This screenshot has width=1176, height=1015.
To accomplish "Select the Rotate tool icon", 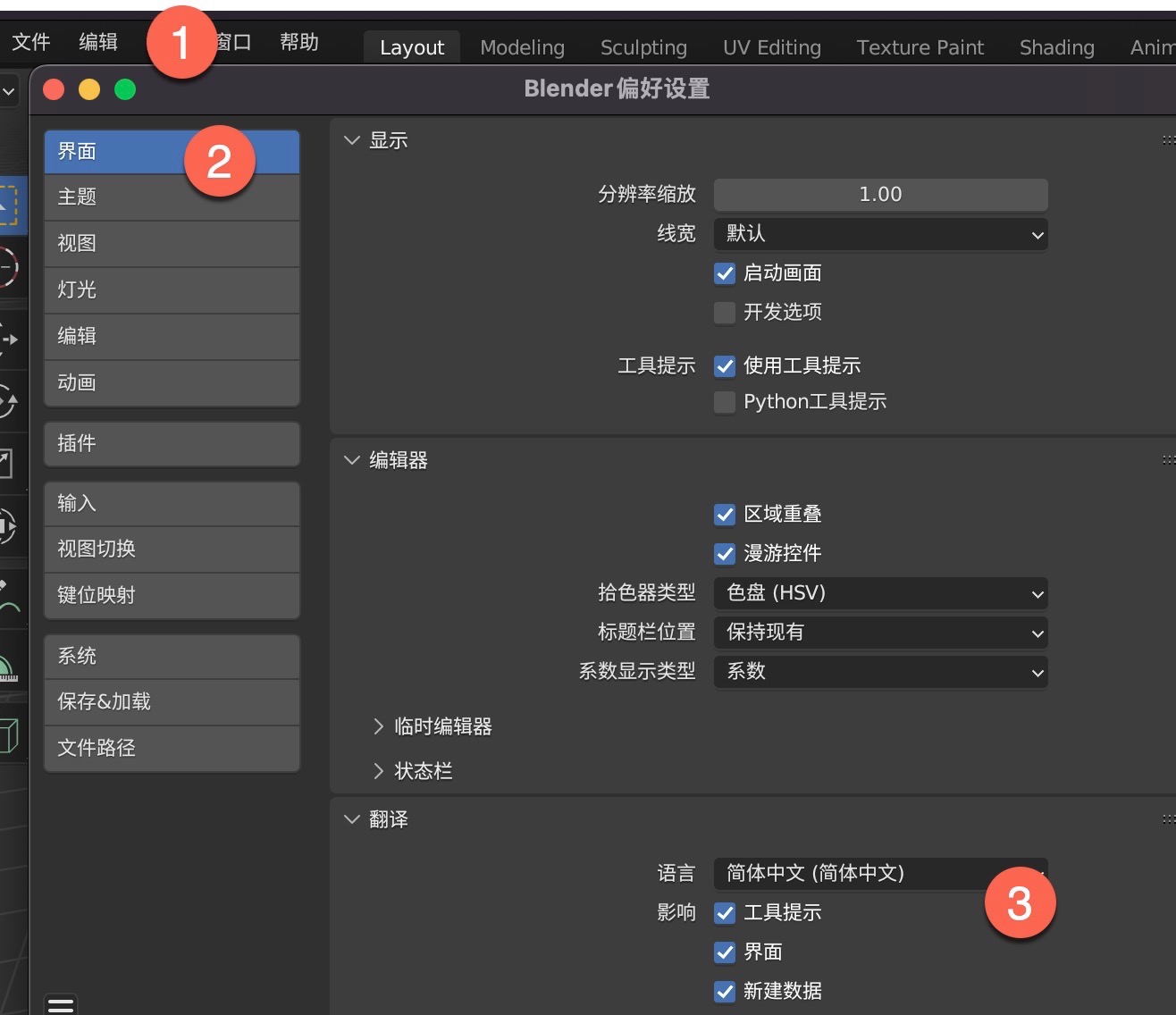I will click(8, 401).
